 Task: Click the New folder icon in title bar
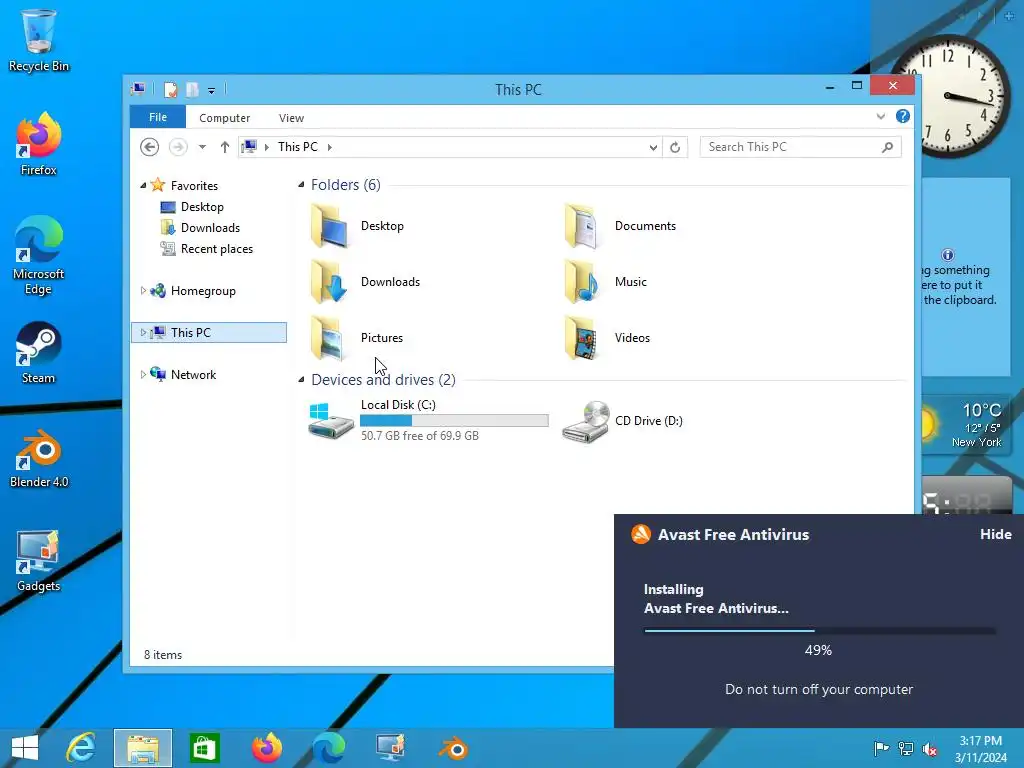192,89
